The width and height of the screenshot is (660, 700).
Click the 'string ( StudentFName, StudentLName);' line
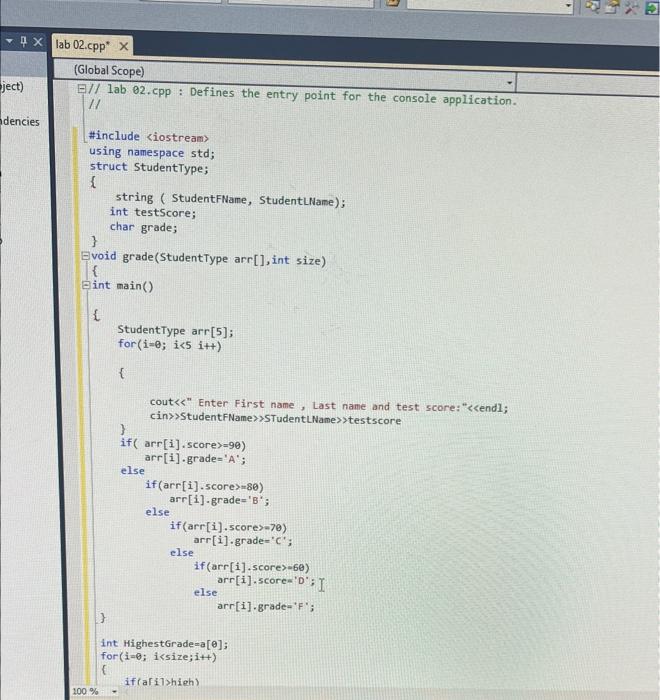coord(230,199)
